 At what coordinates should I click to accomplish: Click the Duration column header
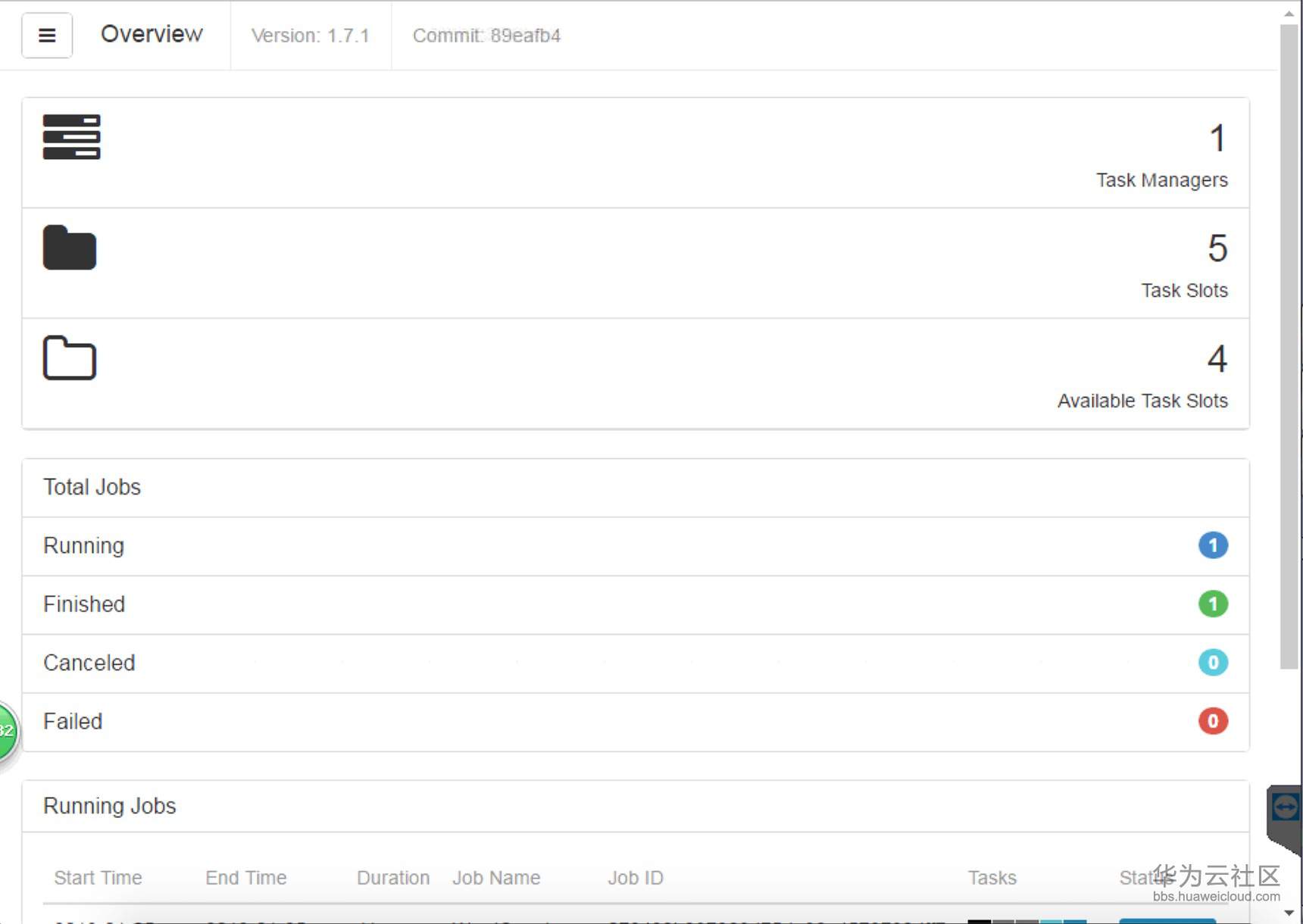click(393, 878)
